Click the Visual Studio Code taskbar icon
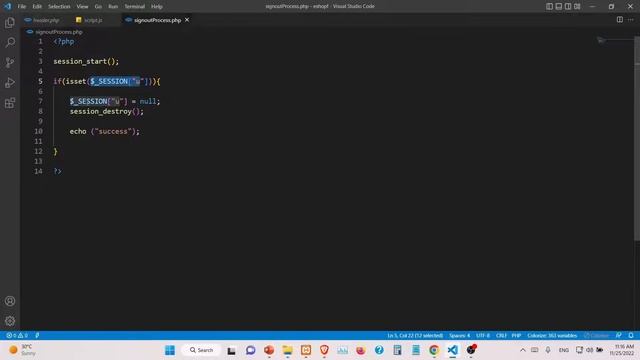Screen dimensions: 640x360 click(x=452, y=350)
